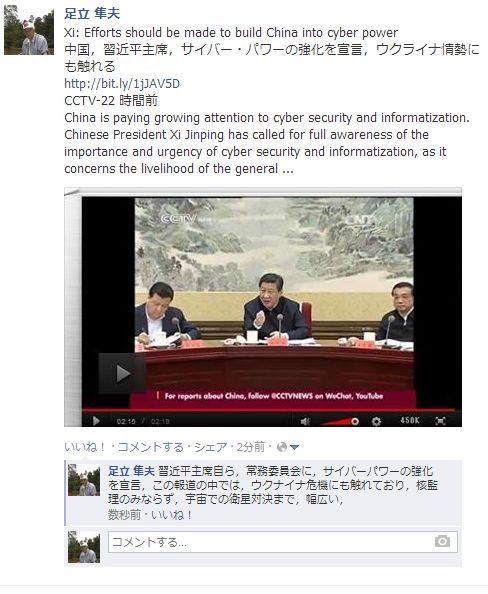Open the poster's large profile thumbnail
This screenshot has height=594, width=488.
(x=29, y=30)
